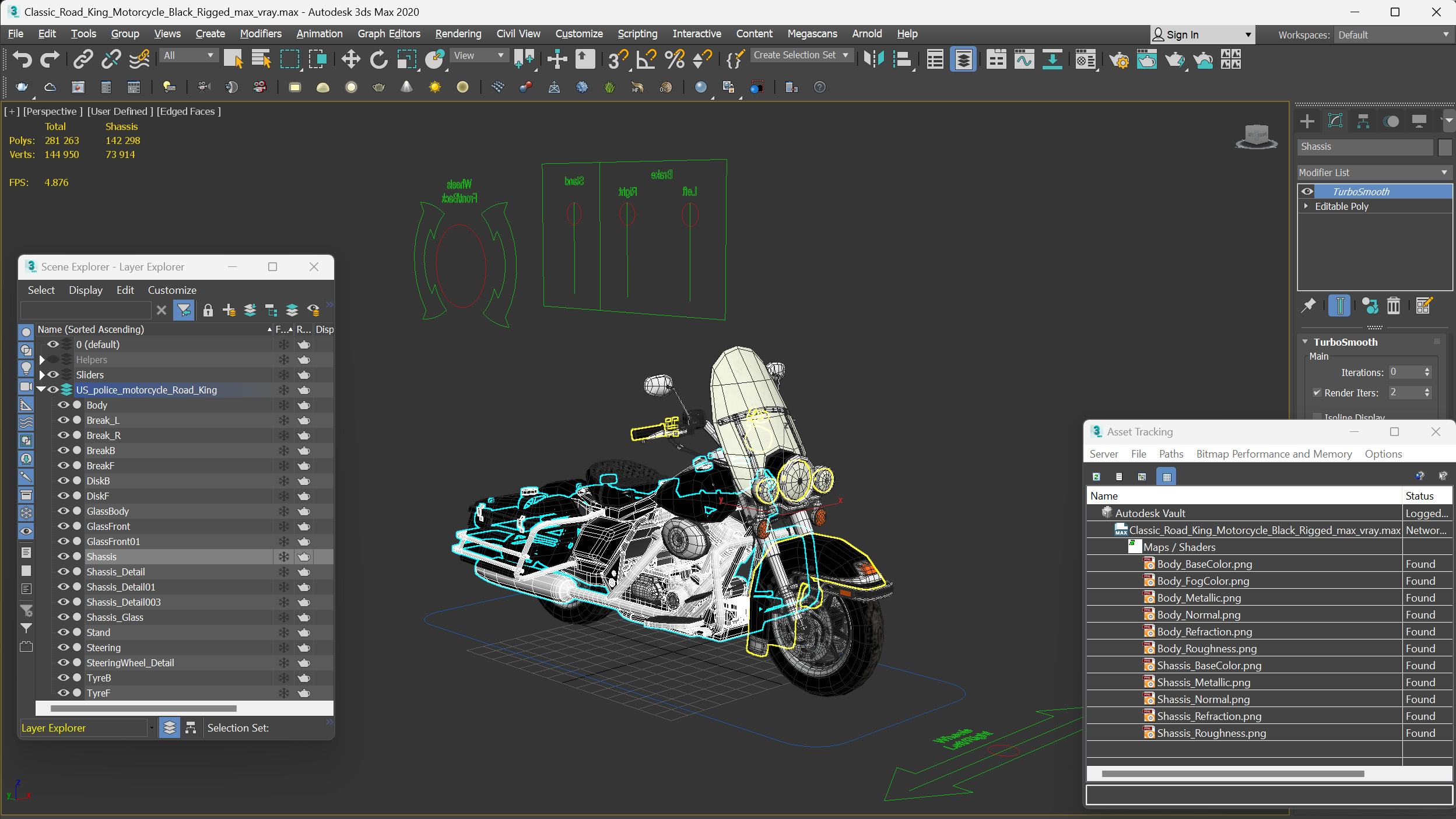
Task: Click the Asset Tracking File menu
Action: click(1139, 454)
